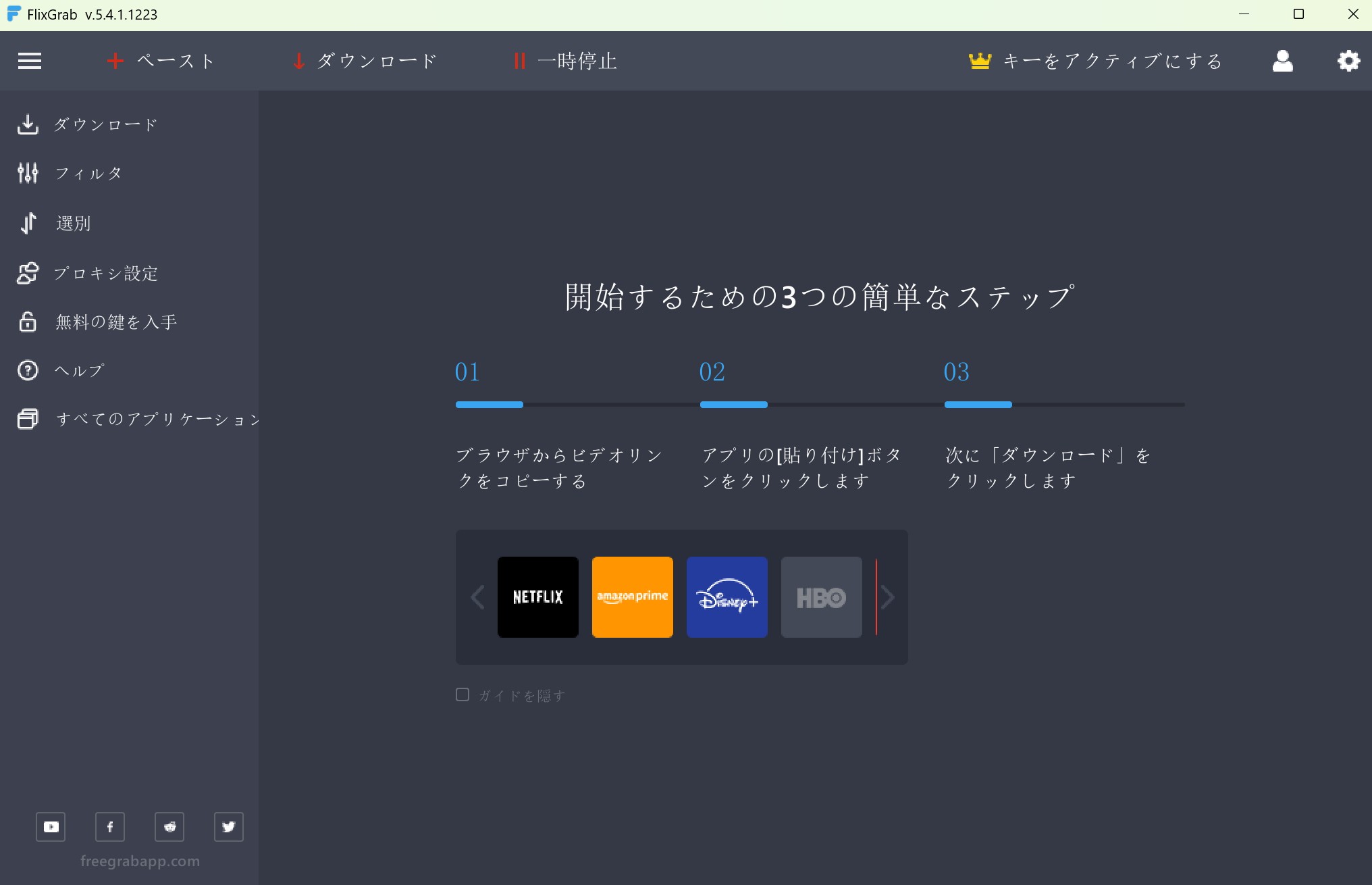This screenshot has height=885, width=1372.
Task: Select the Amazon Prime service tile
Action: pos(633,597)
